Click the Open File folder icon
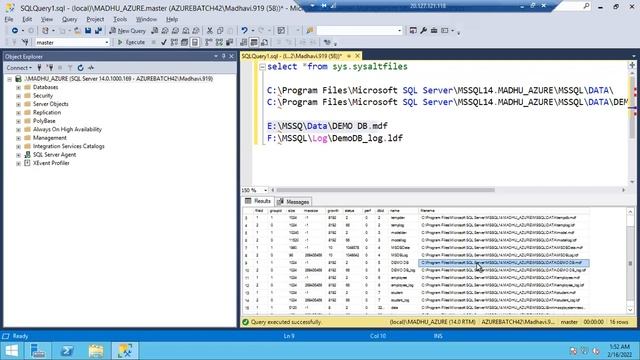This screenshot has width=640, height=360. (77, 31)
